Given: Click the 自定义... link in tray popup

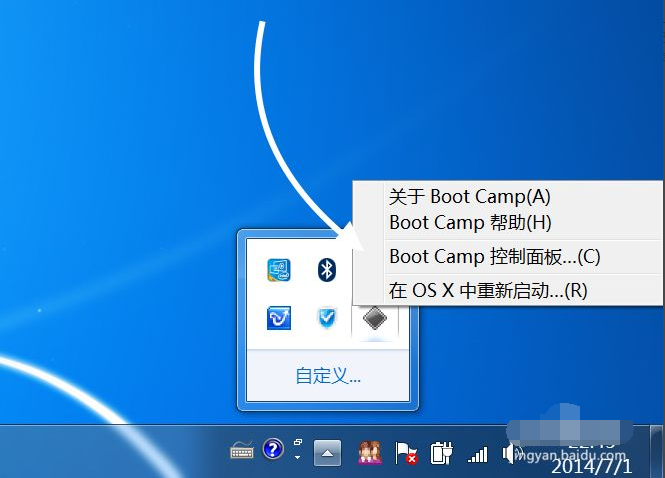Looking at the screenshot, I should point(327,376).
